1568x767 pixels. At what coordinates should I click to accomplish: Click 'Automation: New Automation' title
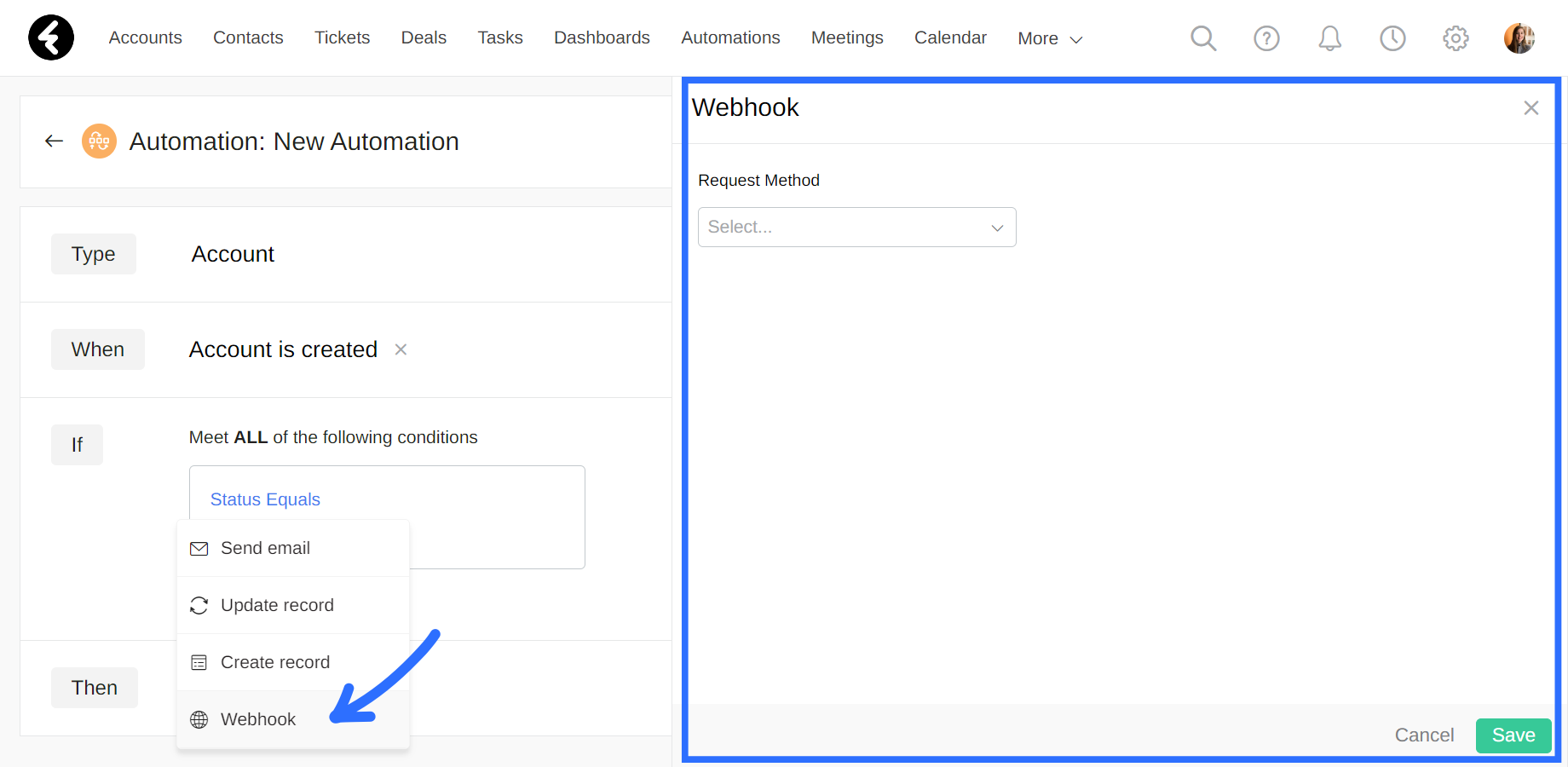(x=294, y=141)
